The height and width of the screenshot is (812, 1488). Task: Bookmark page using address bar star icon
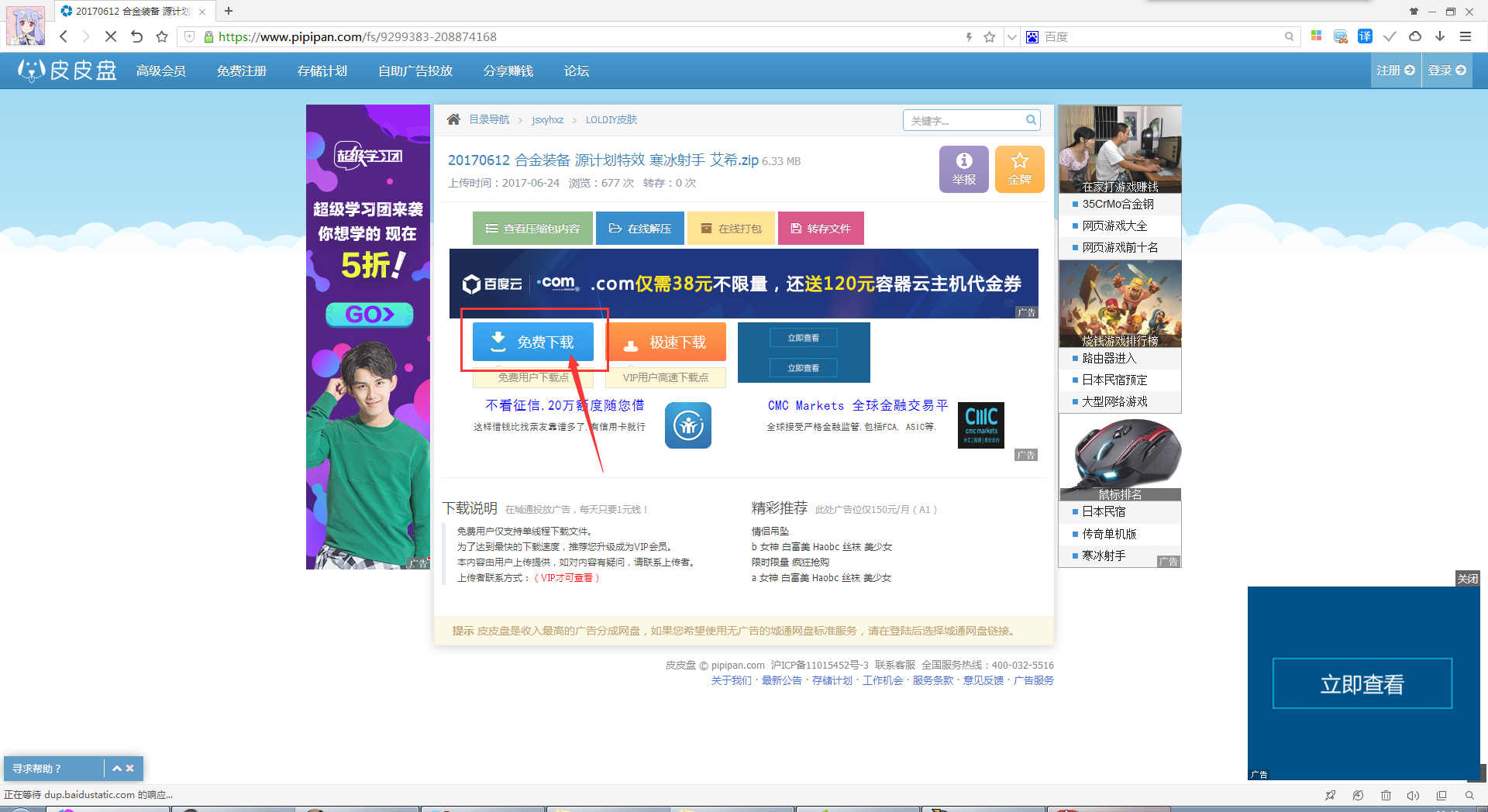click(x=990, y=37)
